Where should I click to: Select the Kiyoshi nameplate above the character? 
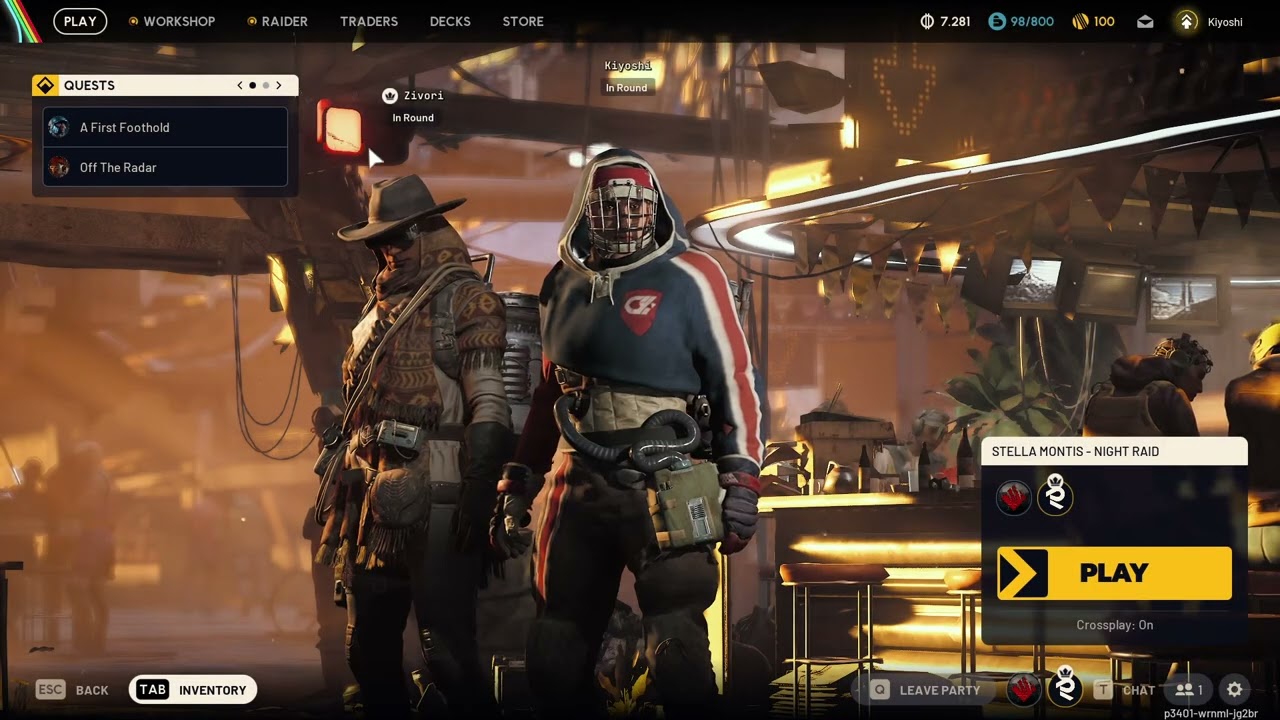click(628, 66)
